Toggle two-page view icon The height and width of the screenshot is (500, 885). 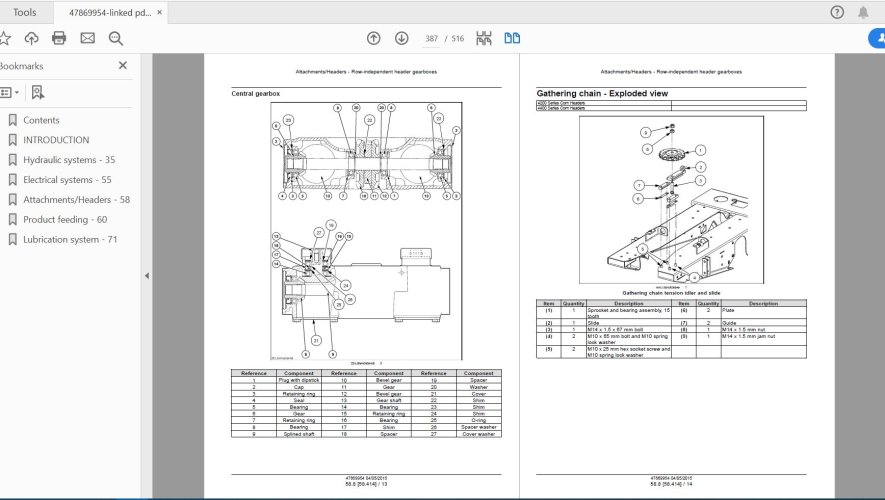coord(512,38)
